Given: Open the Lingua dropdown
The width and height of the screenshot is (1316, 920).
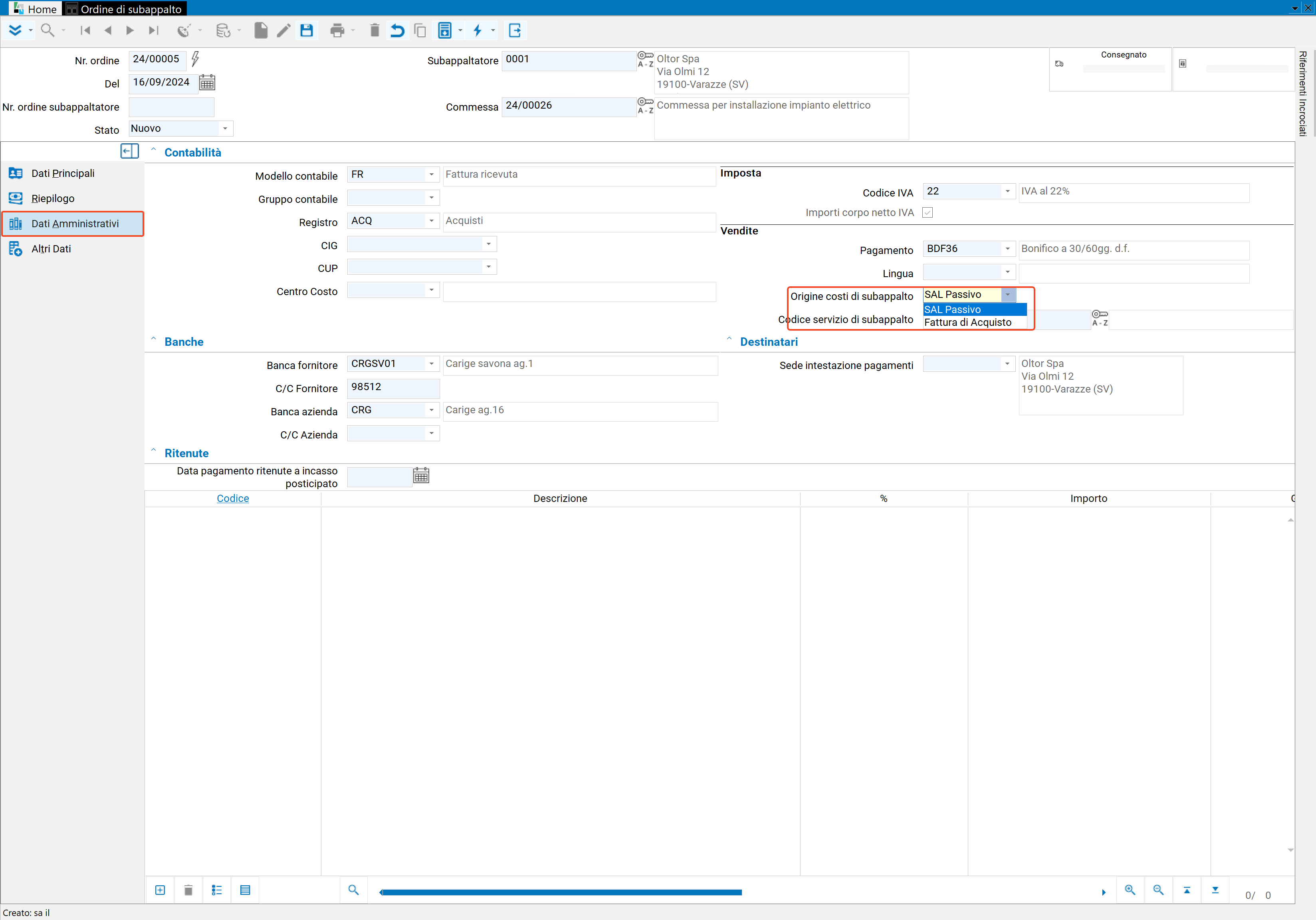Looking at the screenshot, I should click(1008, 272).
